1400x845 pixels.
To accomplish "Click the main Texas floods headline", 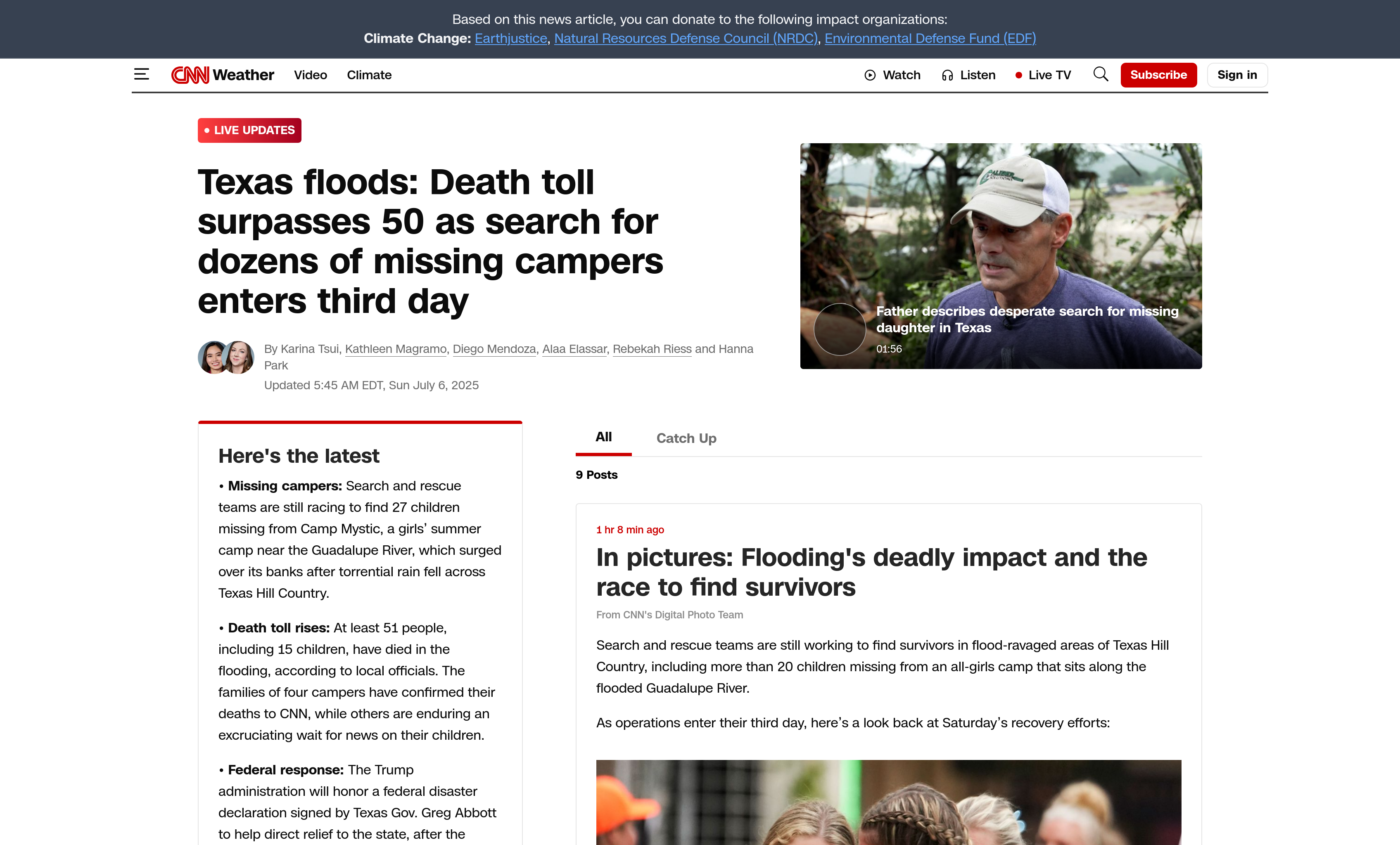I will click(430, 241).
